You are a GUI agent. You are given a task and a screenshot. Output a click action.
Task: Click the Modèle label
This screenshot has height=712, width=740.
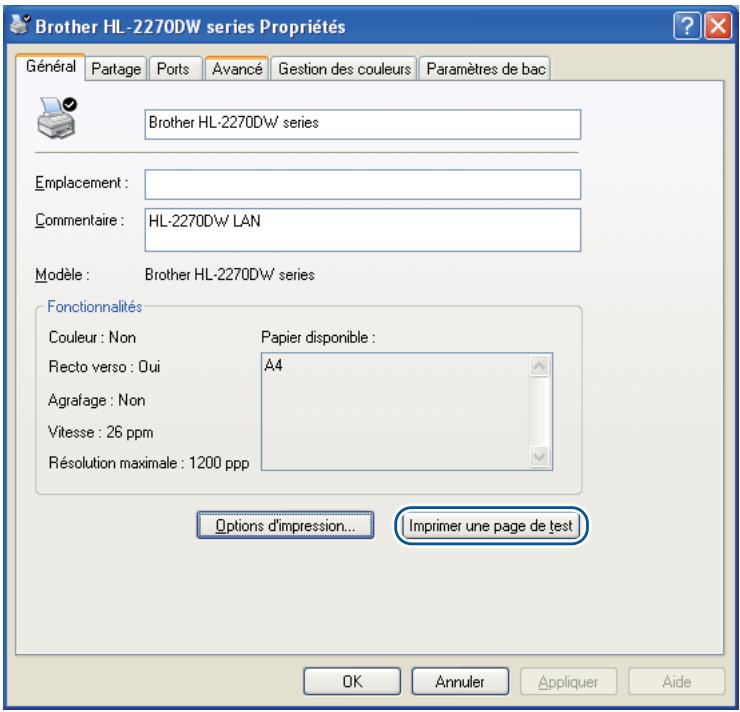[62, 275]
